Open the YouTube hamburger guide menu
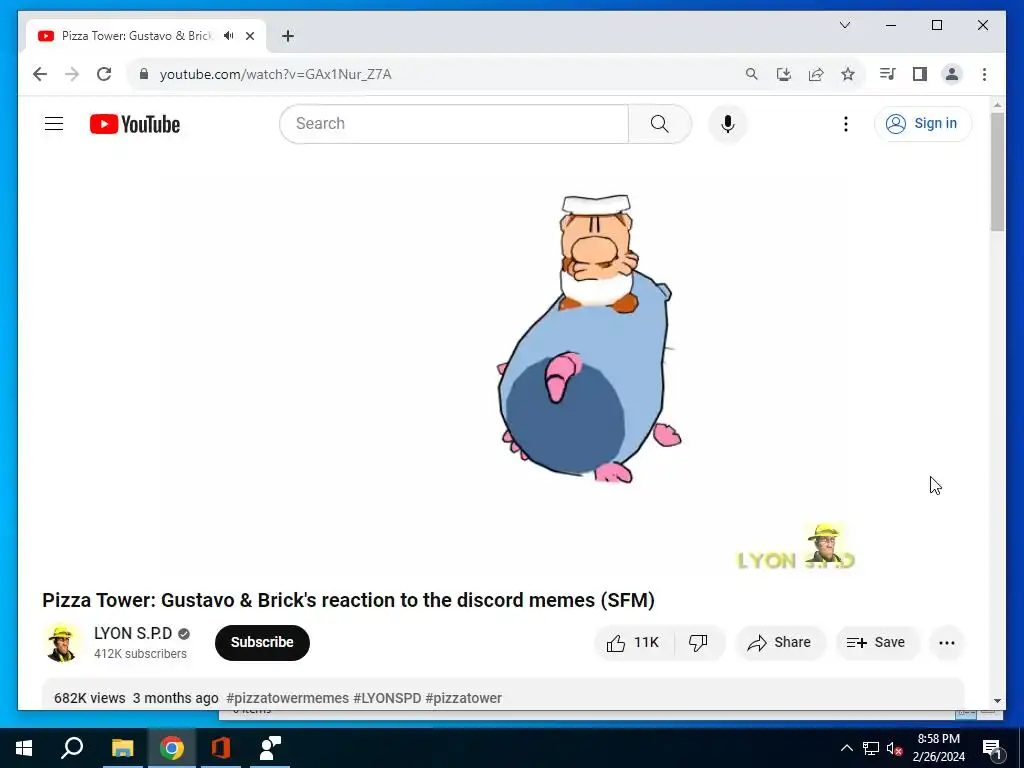The height and width of the screenshot is (768, 1024). [54, 123]
